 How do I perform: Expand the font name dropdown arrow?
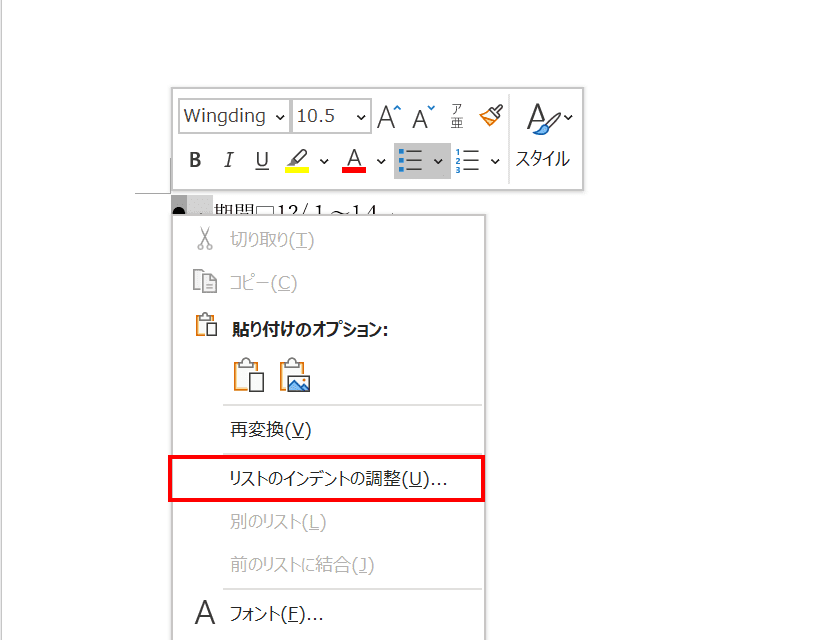pos(280,117)
